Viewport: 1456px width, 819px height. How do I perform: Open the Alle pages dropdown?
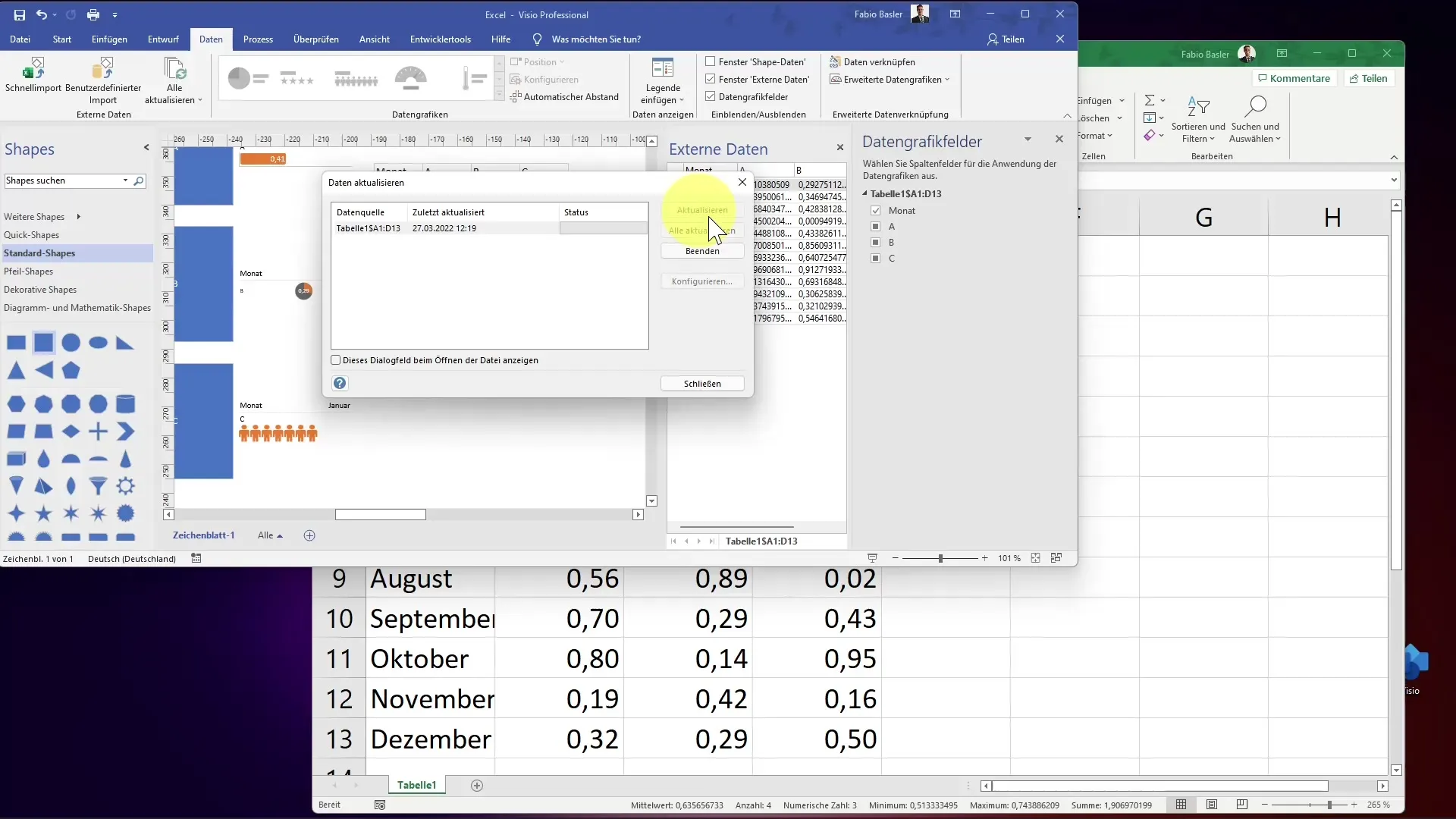pos(270,535)
